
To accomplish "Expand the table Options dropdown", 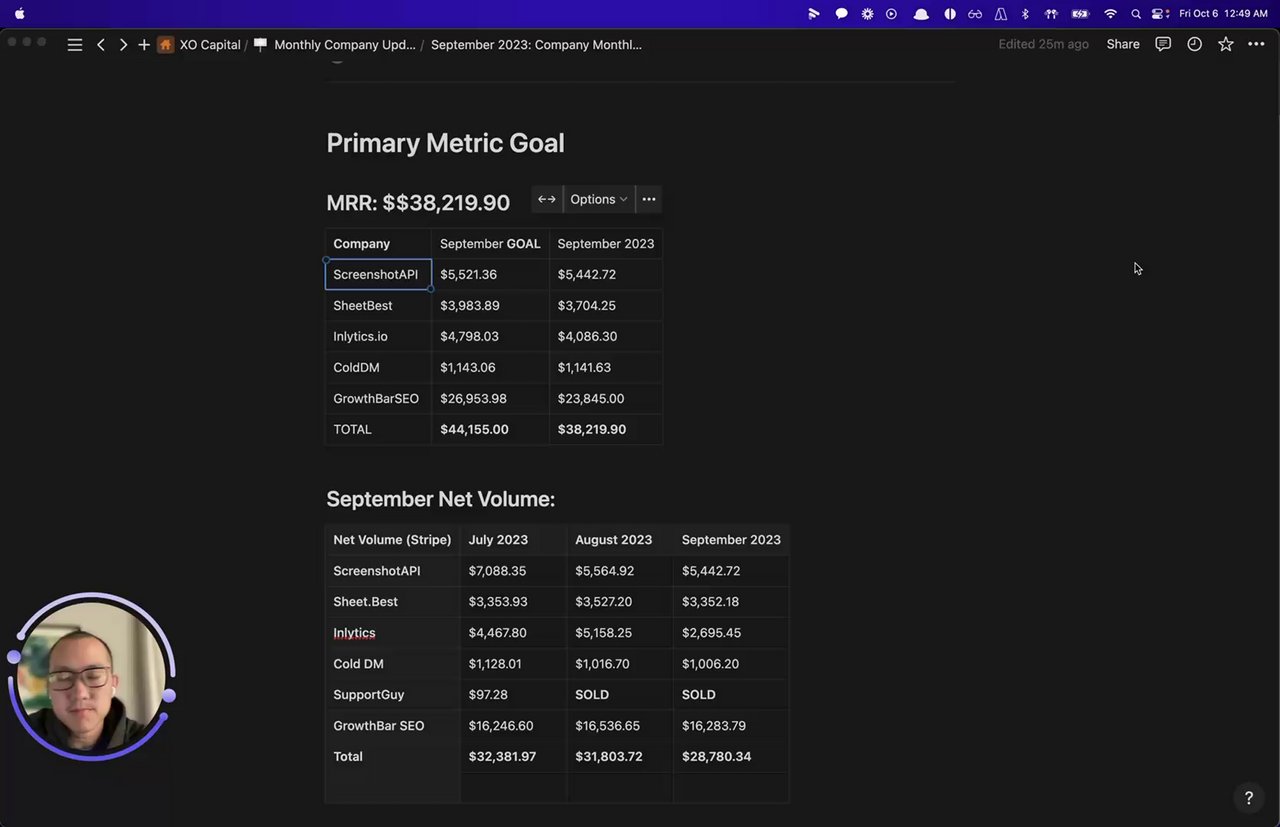I will pyautogui.click(x=599, y=199).
